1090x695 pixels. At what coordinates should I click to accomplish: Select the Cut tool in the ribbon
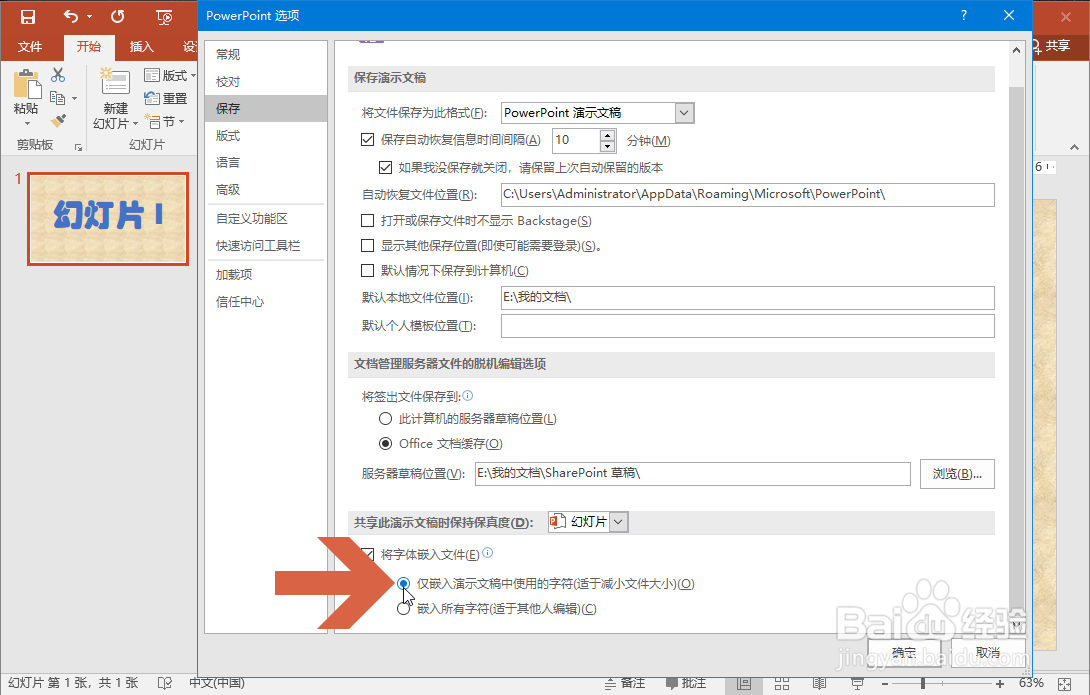point(58,74)
